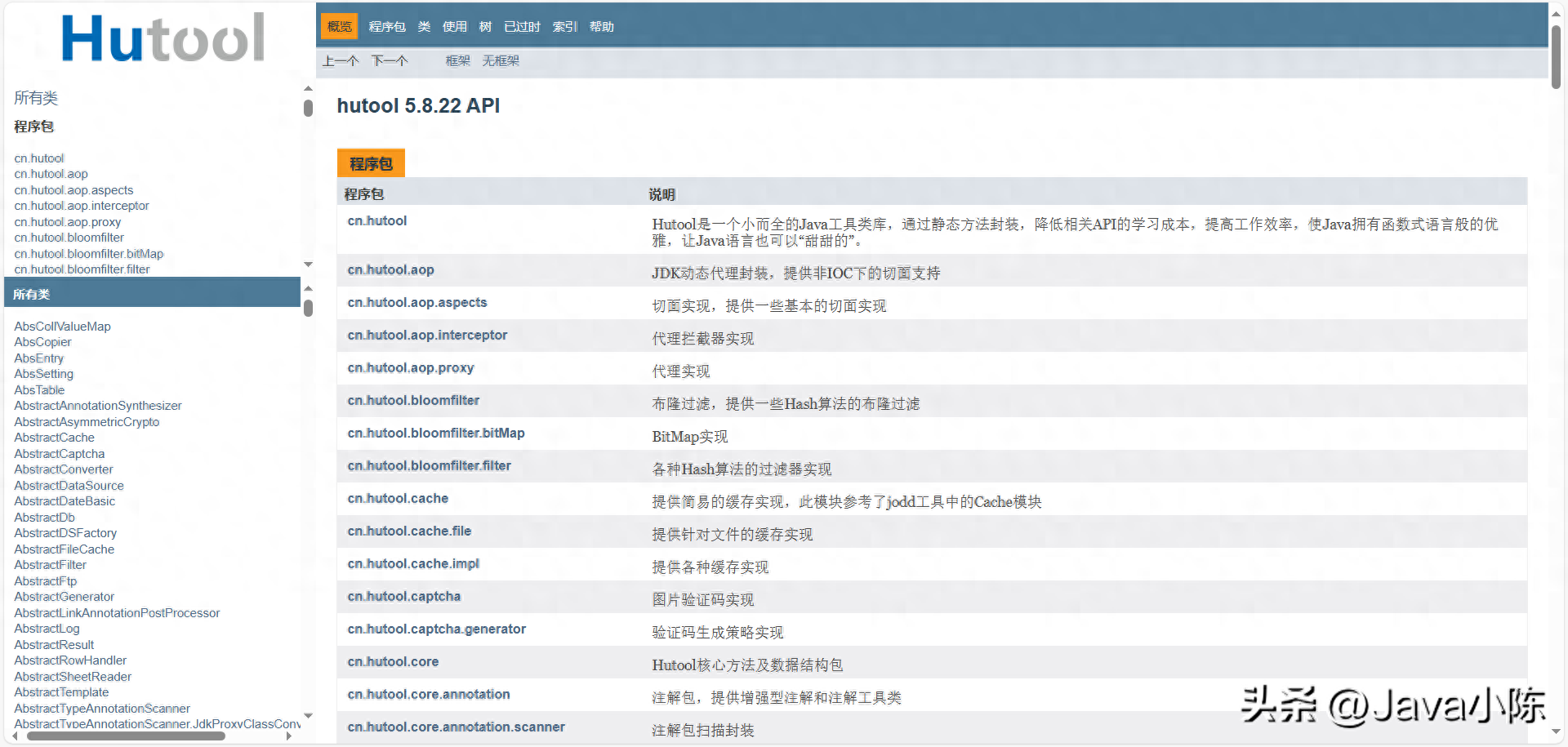Open the AbstractConverter class
This screenshot has width=1568, height=747.
pyautogui.click(x=64, y=469)
